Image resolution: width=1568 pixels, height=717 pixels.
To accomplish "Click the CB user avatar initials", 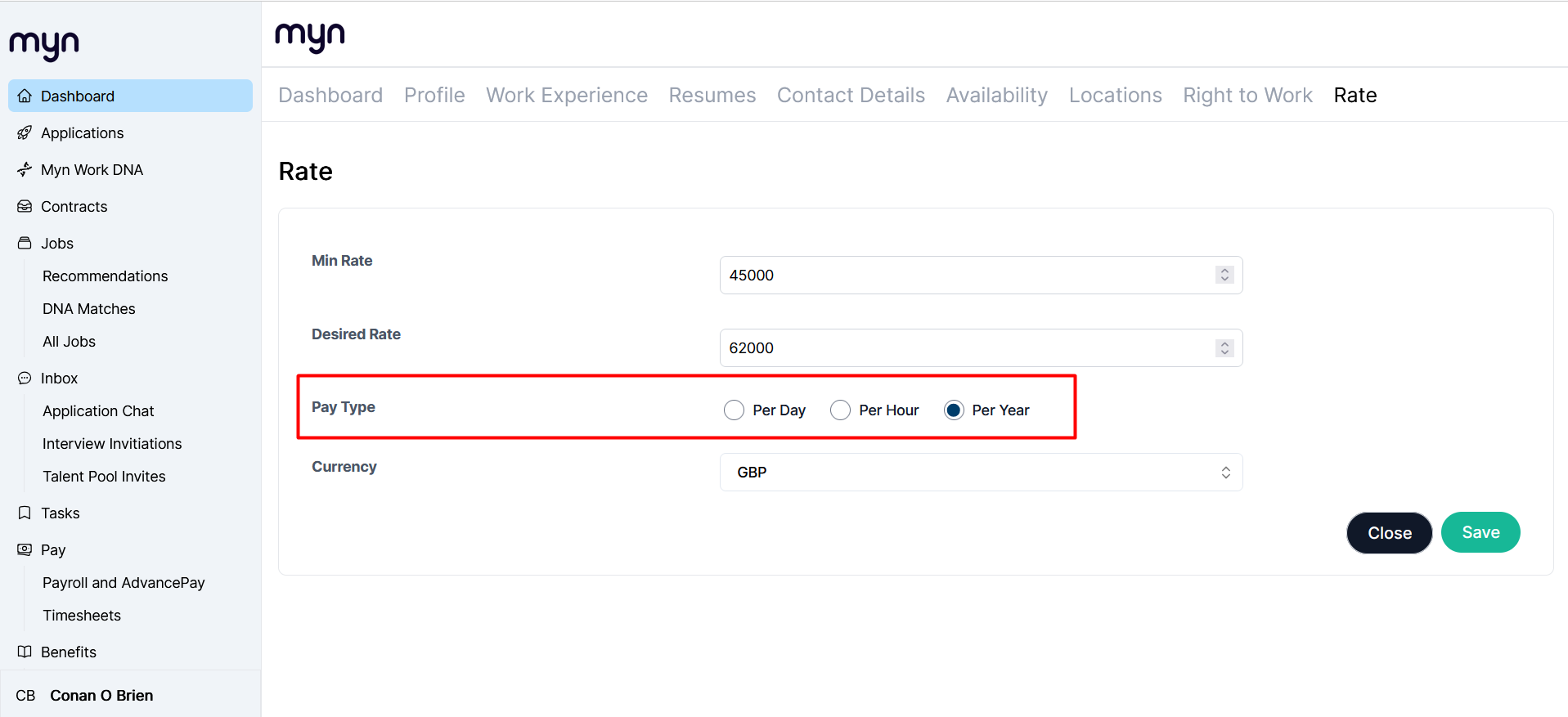I will tap(25, 695).
